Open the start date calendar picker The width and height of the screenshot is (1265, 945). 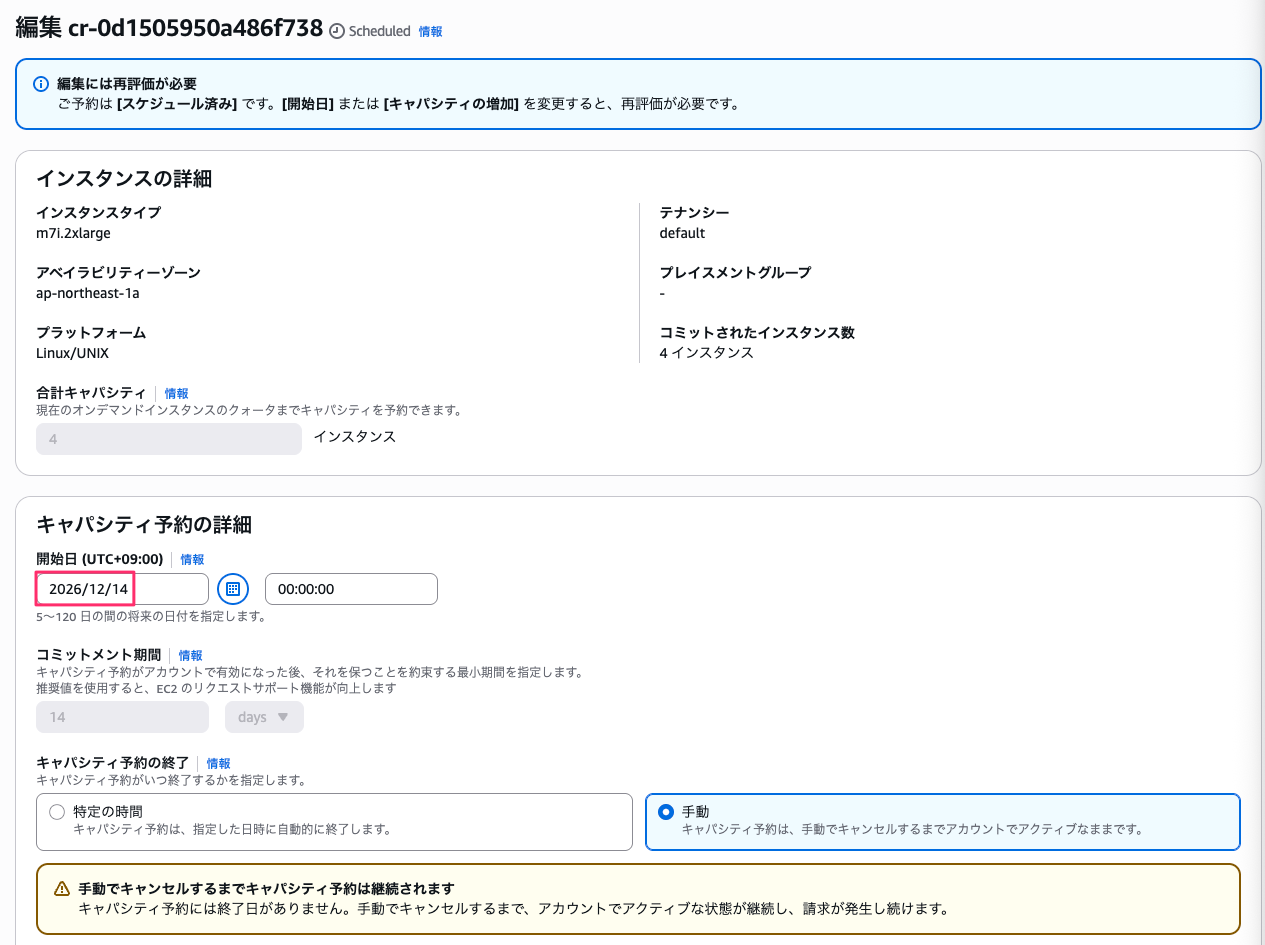point(233,589)
